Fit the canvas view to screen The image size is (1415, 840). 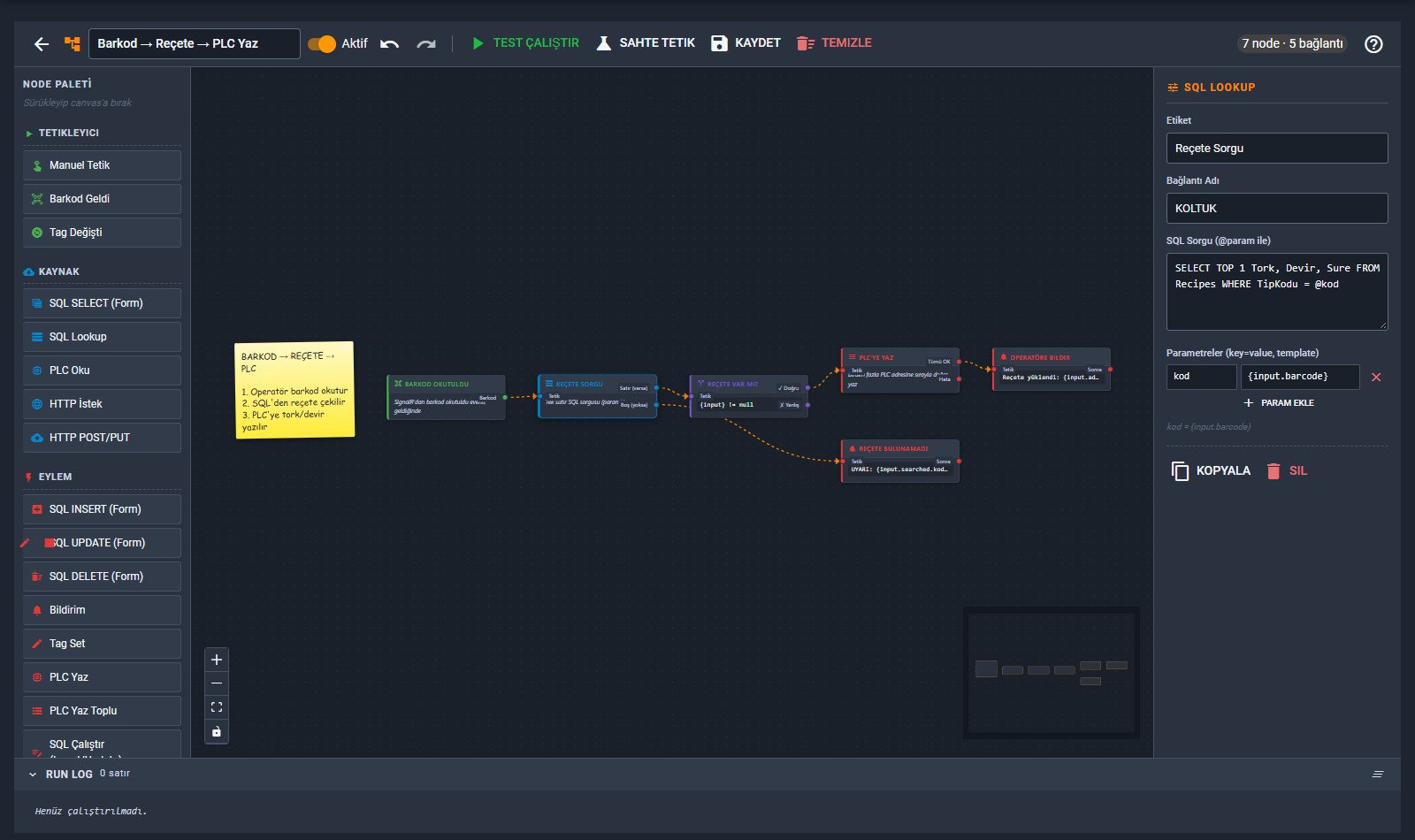[x=217, y=707]
